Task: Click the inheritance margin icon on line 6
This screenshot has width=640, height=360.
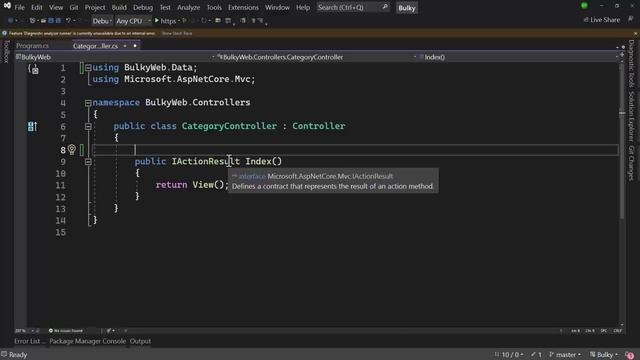Action: click(32, 127)
